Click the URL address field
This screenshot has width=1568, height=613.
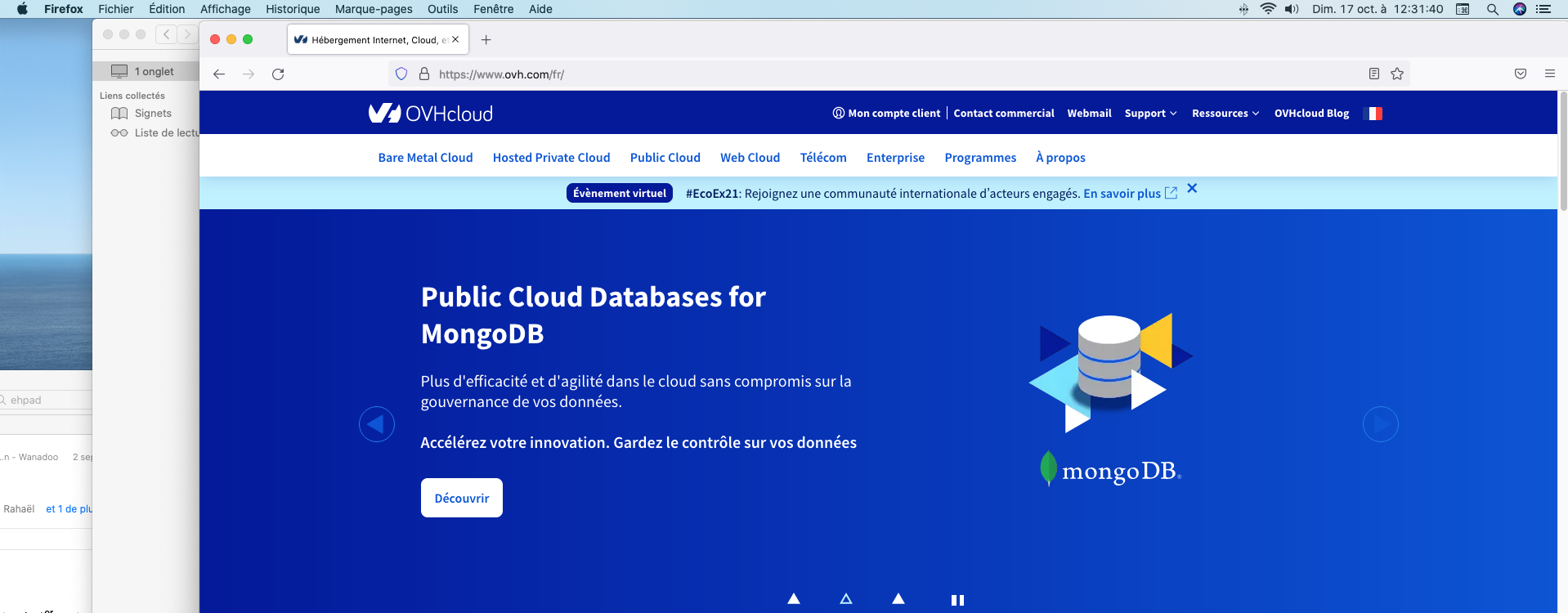(818, 74)
